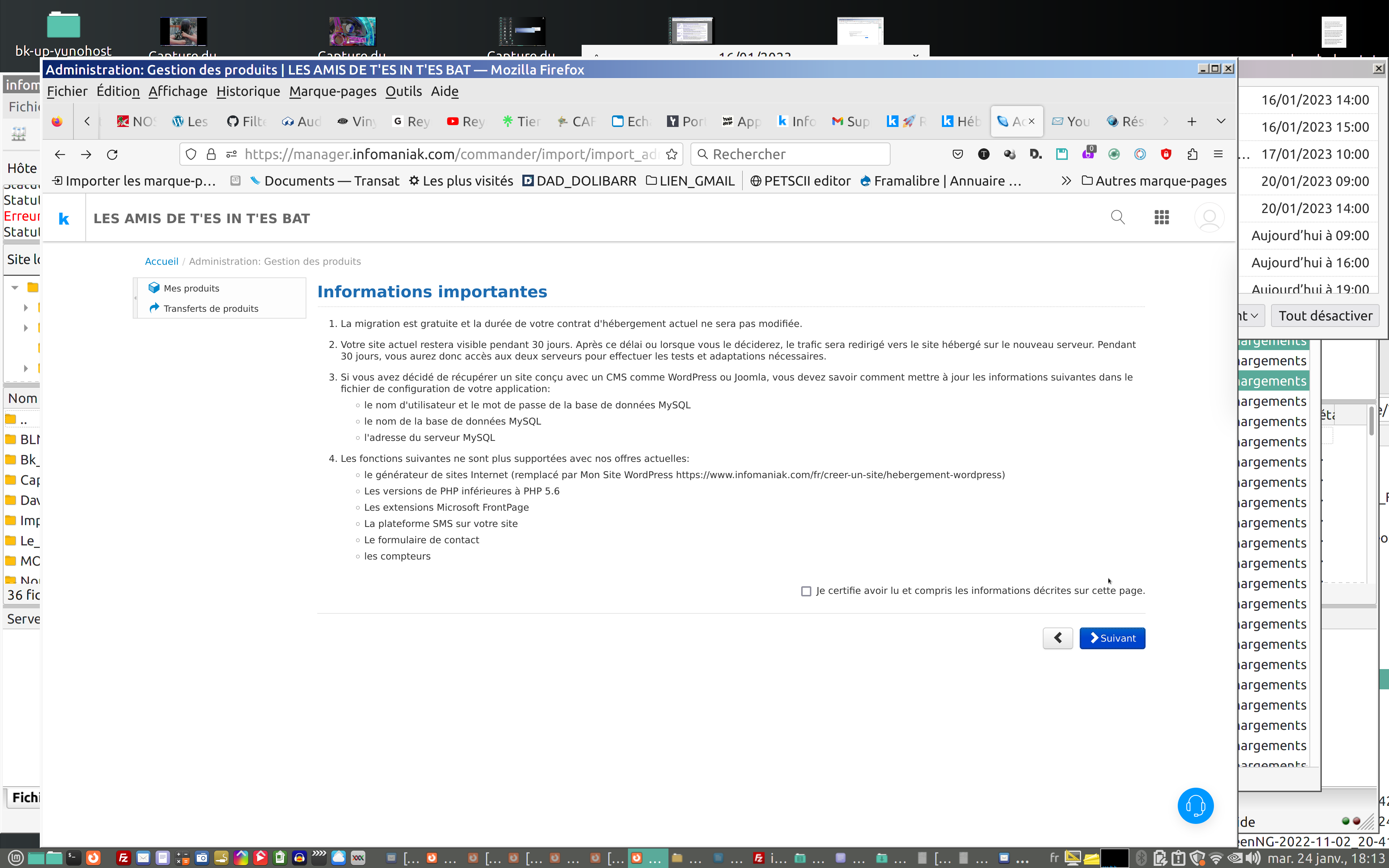Viewport: 1389px width, 868px height.
Task: Expand the hidden bookmarks overflow chevron
Action: click(x=1066, y=181)
